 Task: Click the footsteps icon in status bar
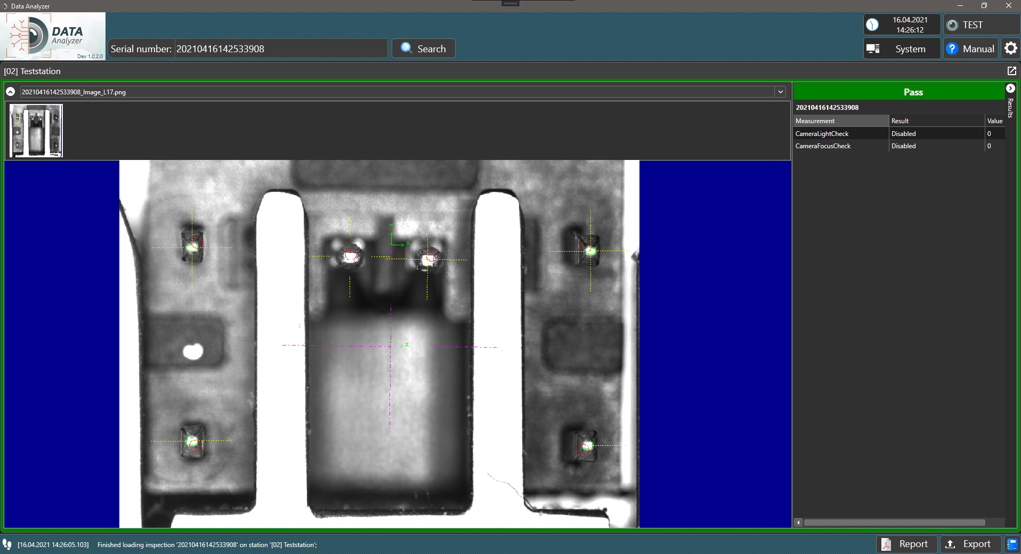click(8, 545)
